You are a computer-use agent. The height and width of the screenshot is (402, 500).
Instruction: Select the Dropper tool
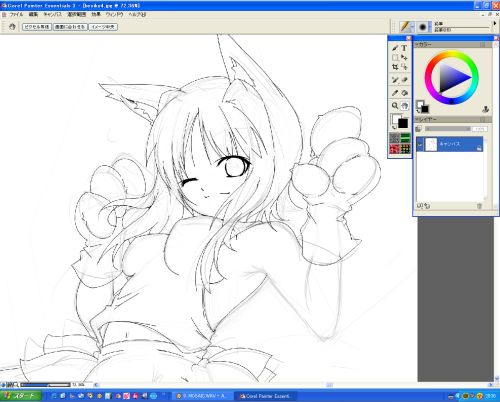click(x=395, y=93)
